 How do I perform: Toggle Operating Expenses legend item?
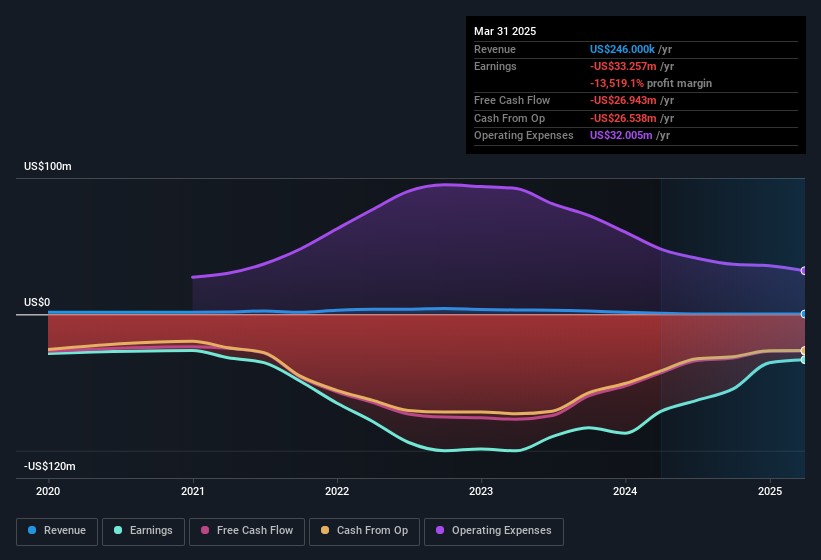(x=494, y=531)
